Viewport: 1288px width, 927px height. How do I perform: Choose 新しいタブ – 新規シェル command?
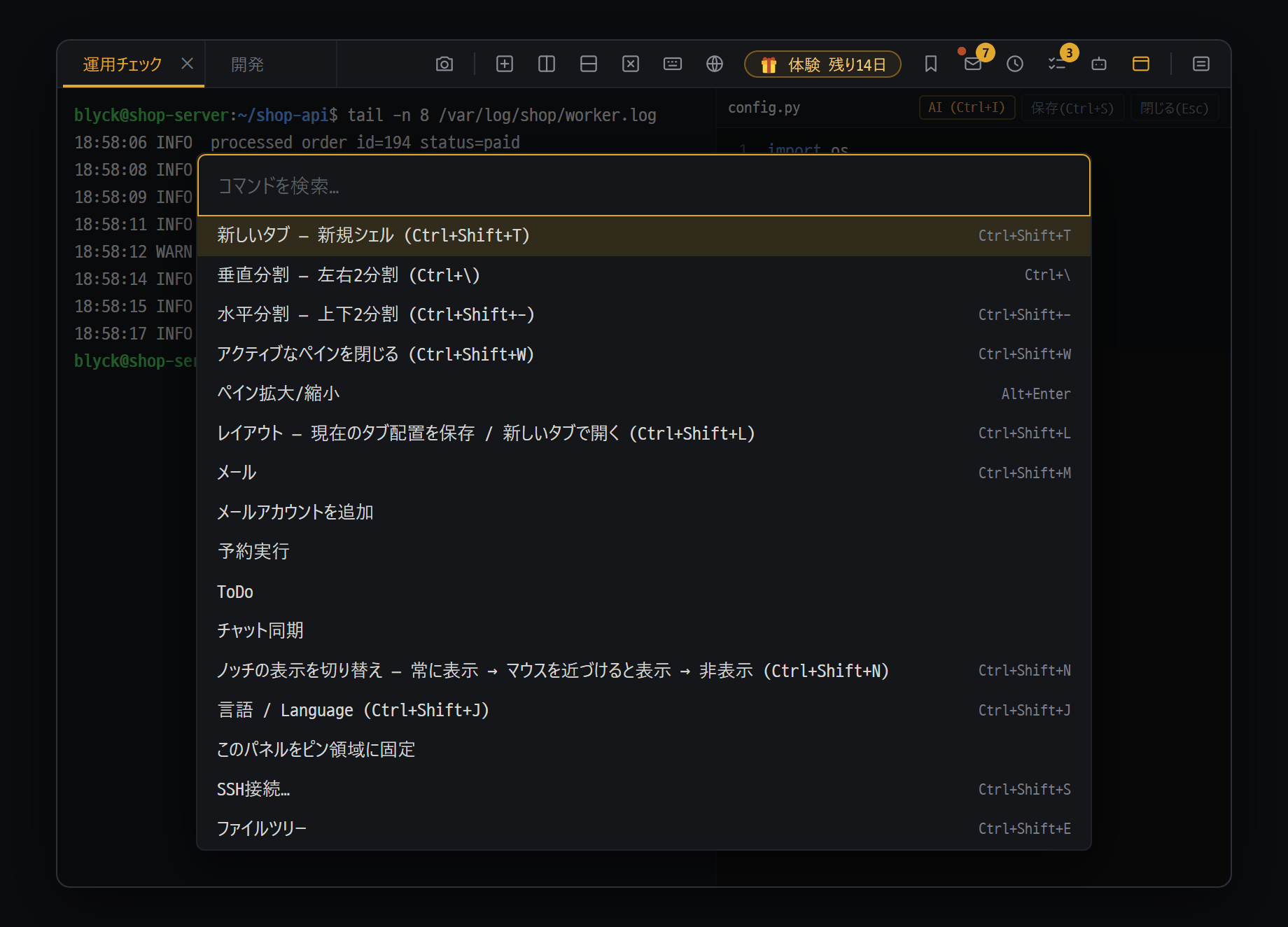(x=644, y=236)
